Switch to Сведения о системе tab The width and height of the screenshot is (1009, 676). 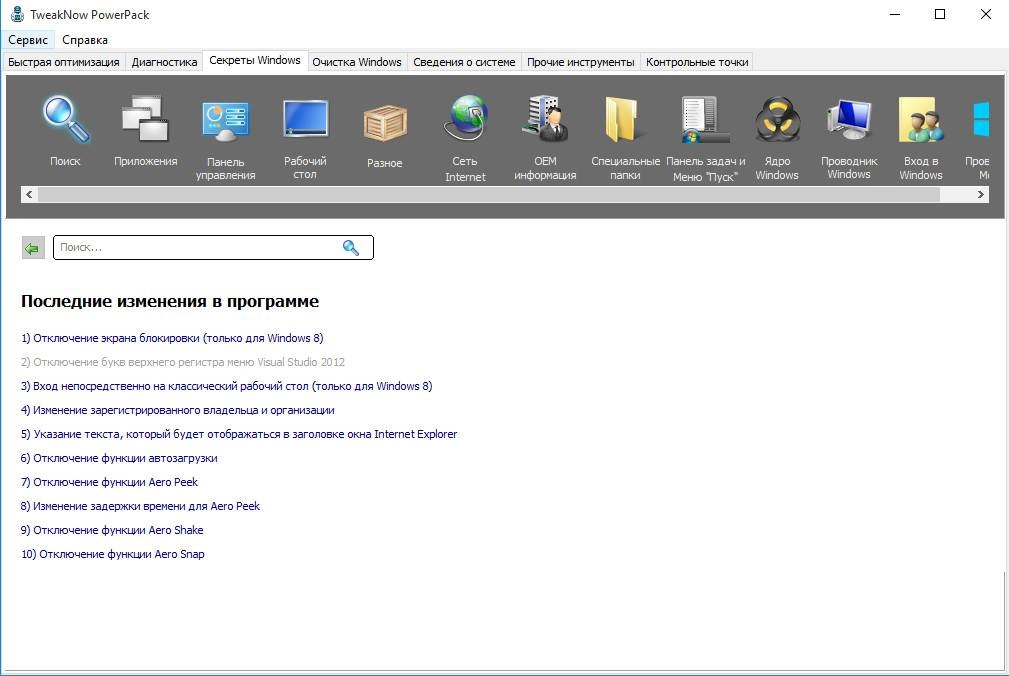pyautogui.click(x=464, y=62)
